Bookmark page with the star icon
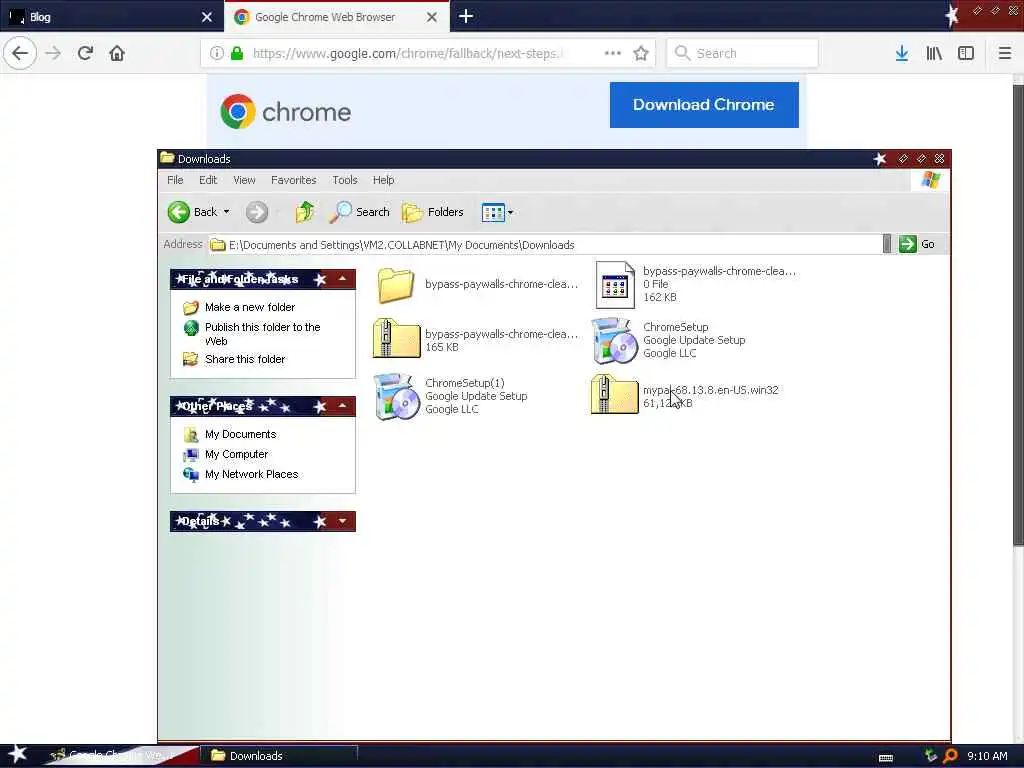 pyautogui.click(x=641, y=53)
